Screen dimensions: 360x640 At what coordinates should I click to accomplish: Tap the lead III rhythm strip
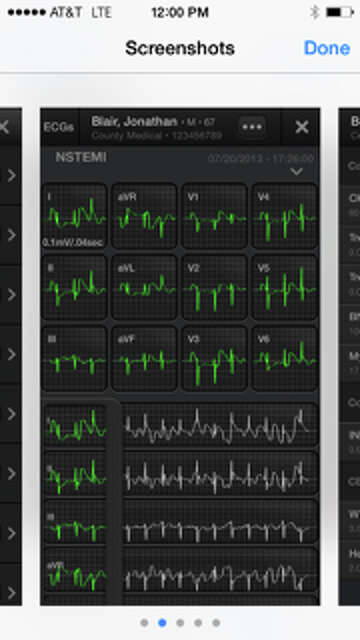220,521
